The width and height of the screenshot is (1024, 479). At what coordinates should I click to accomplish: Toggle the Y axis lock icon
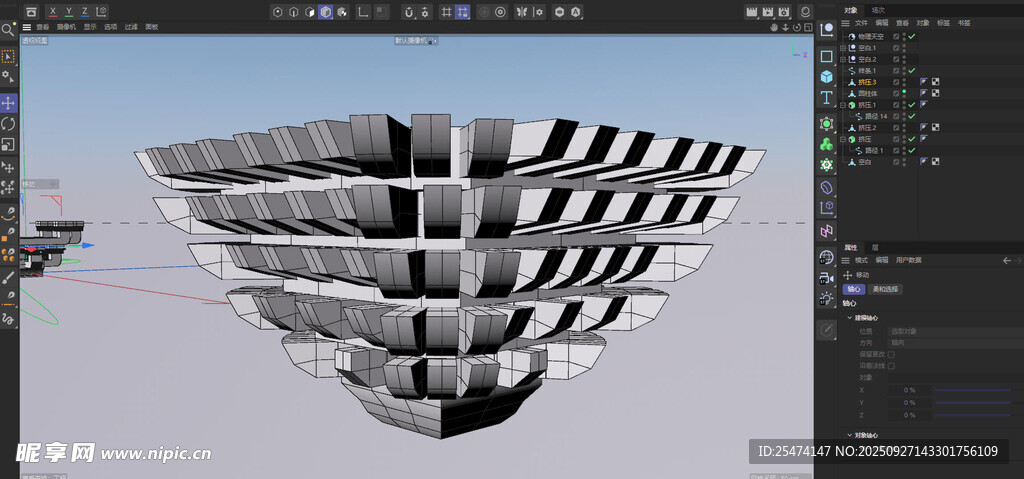[68, 11]
